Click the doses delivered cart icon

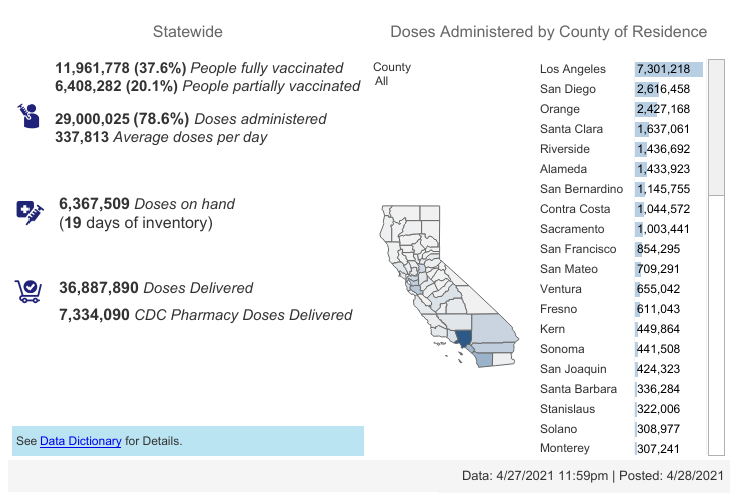pos(28,291)
